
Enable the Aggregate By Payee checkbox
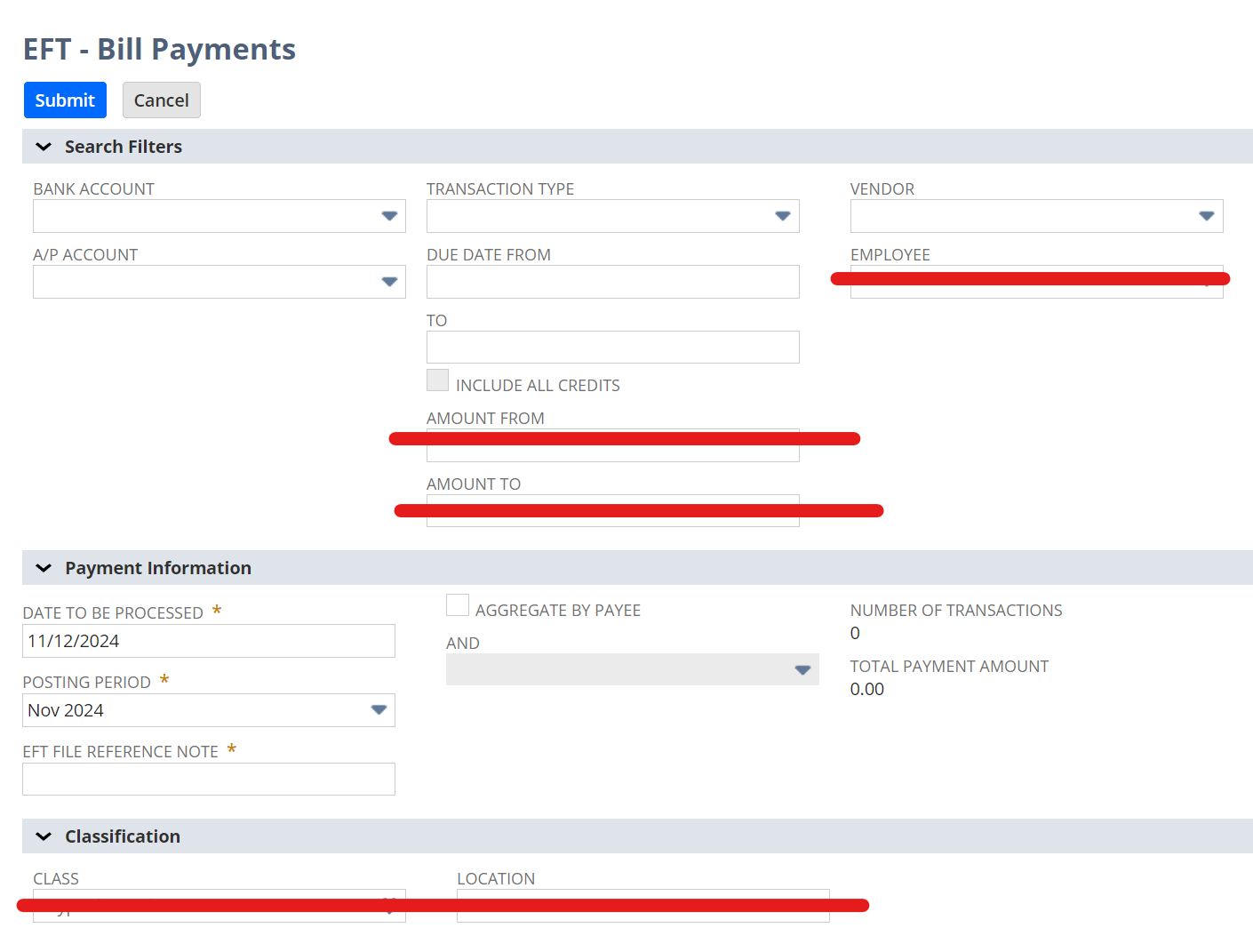click(x=457, y=604)
